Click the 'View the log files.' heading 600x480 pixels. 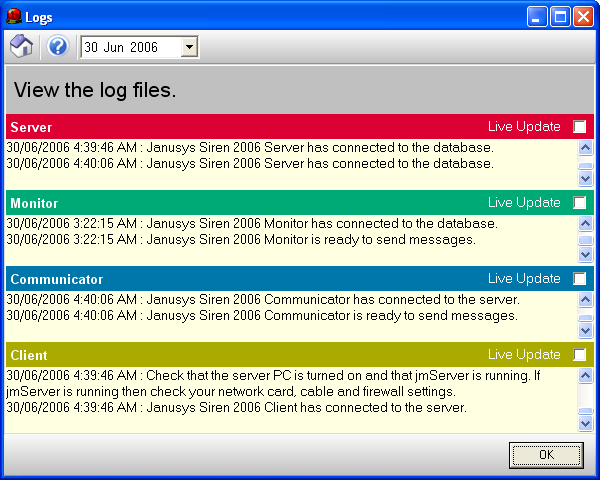point(95,90)
